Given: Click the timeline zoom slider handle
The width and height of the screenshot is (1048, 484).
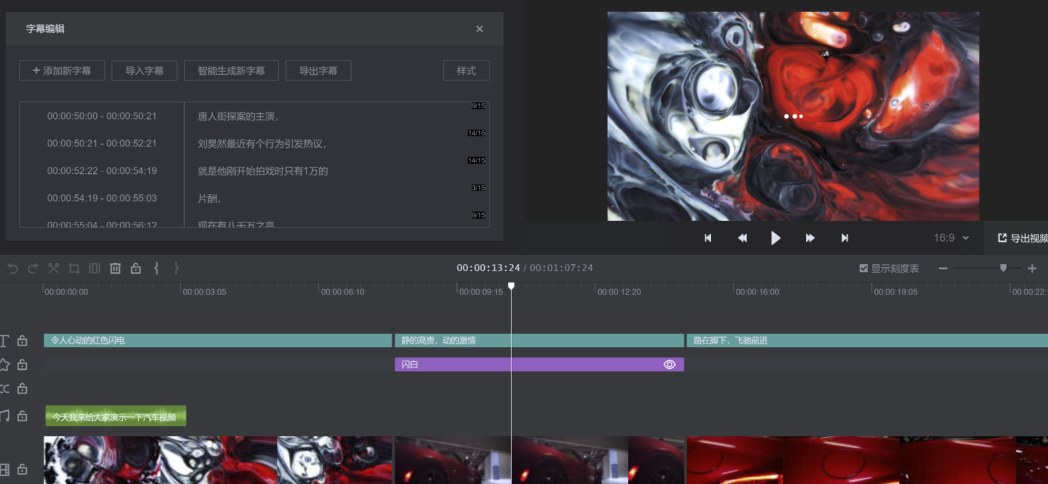Looking at the screenshot, I should point(1003,267).
